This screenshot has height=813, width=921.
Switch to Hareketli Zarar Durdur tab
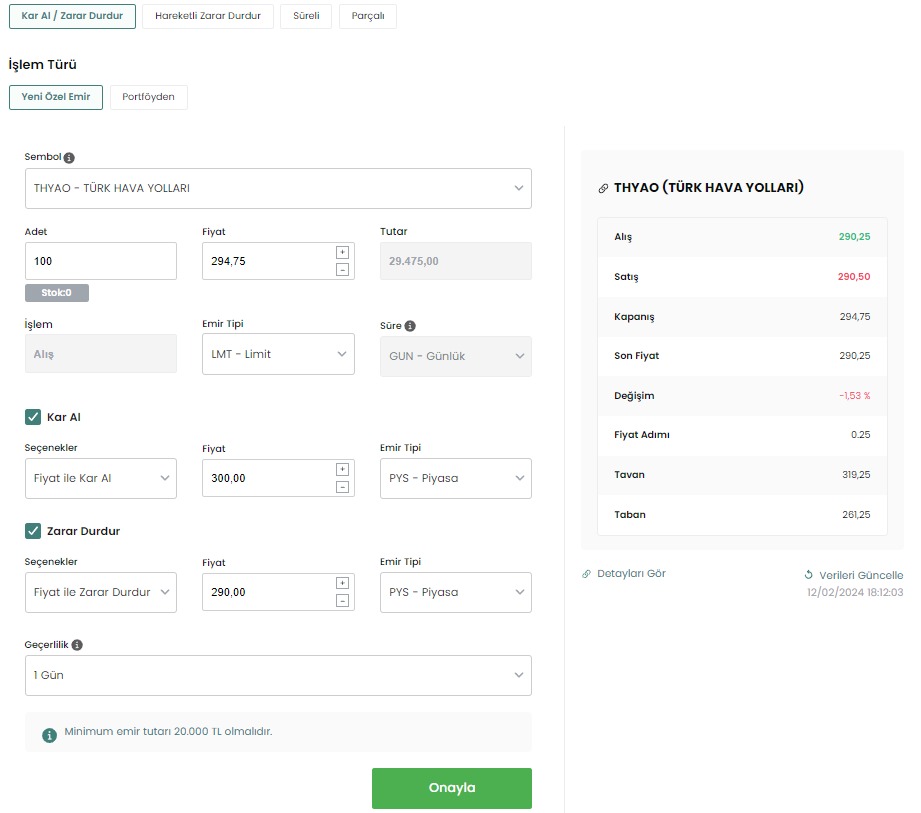point(208,16)
